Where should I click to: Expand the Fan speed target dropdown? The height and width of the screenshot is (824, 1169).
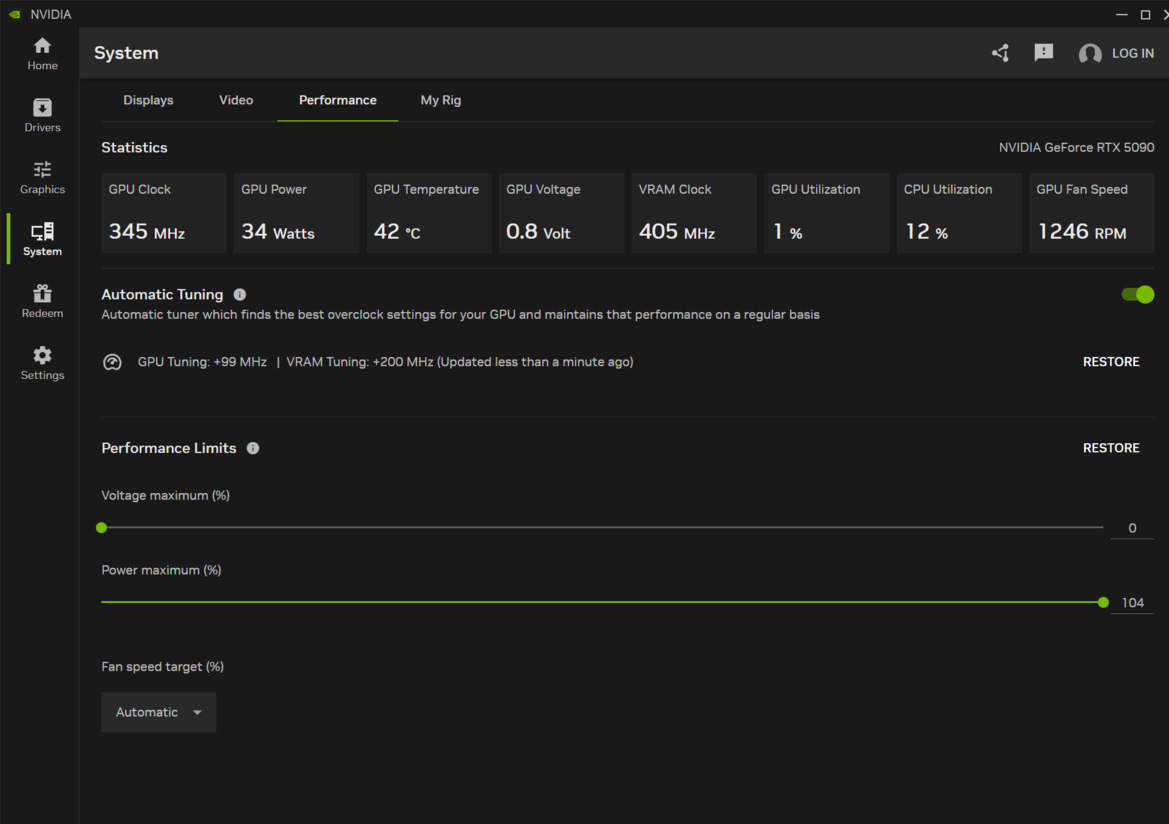point(159,712)
